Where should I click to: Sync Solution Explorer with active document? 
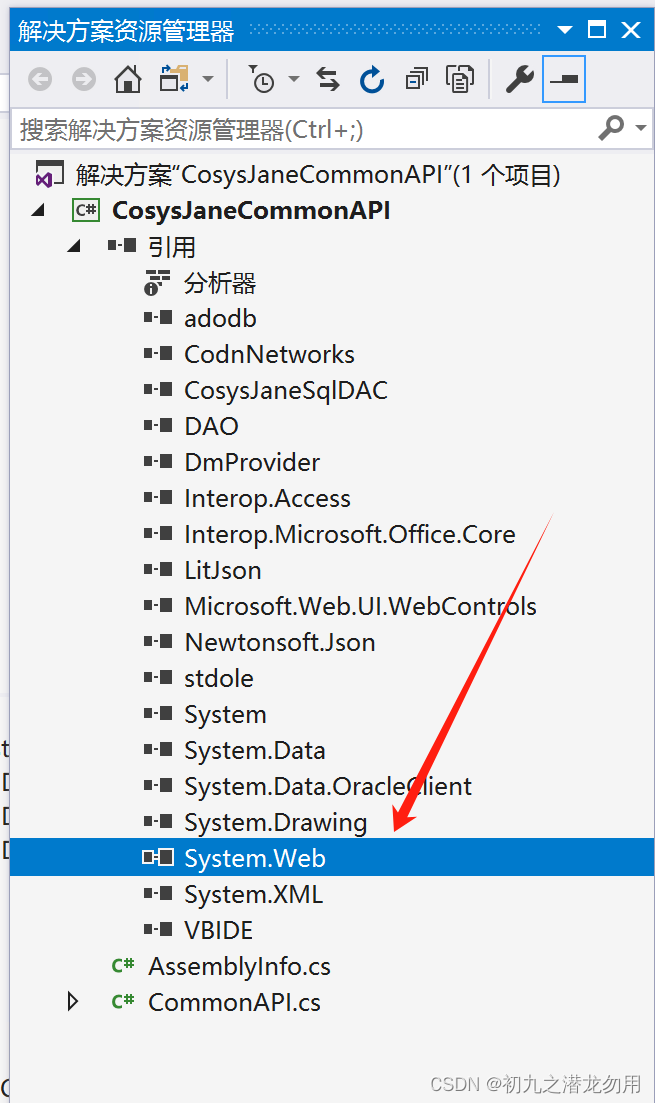click(328, 79)
